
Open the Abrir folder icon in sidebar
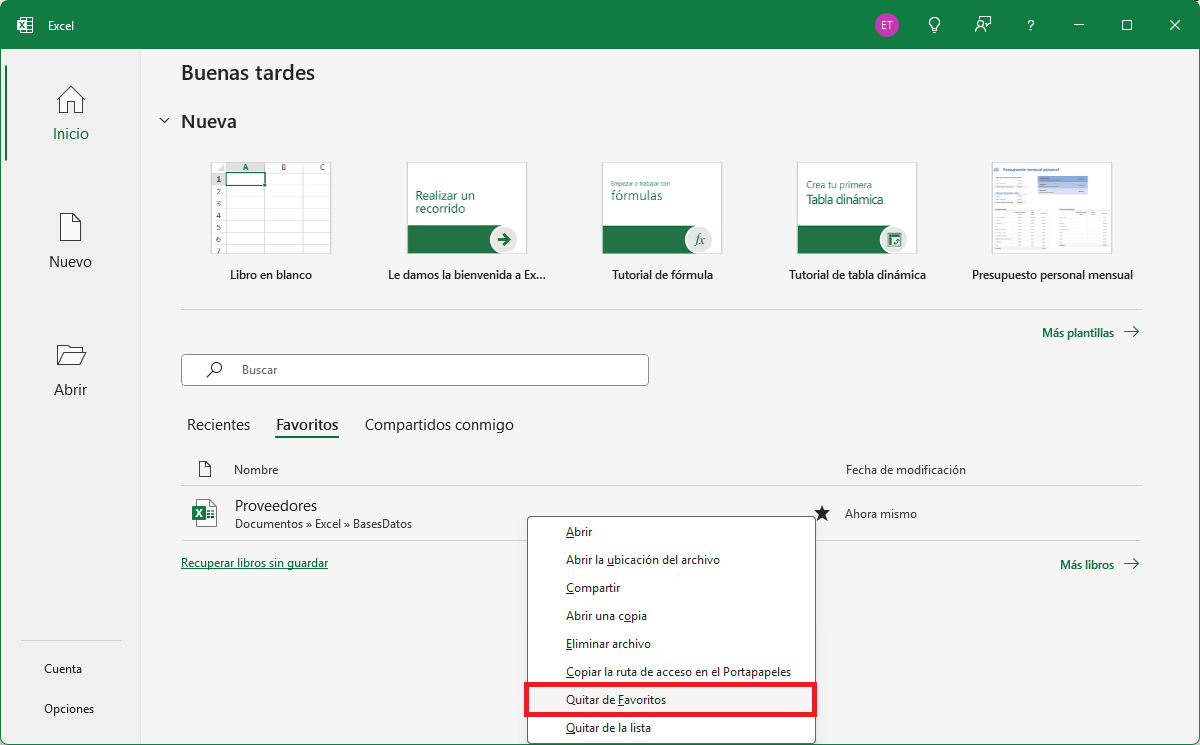click(x=71, y=355)
